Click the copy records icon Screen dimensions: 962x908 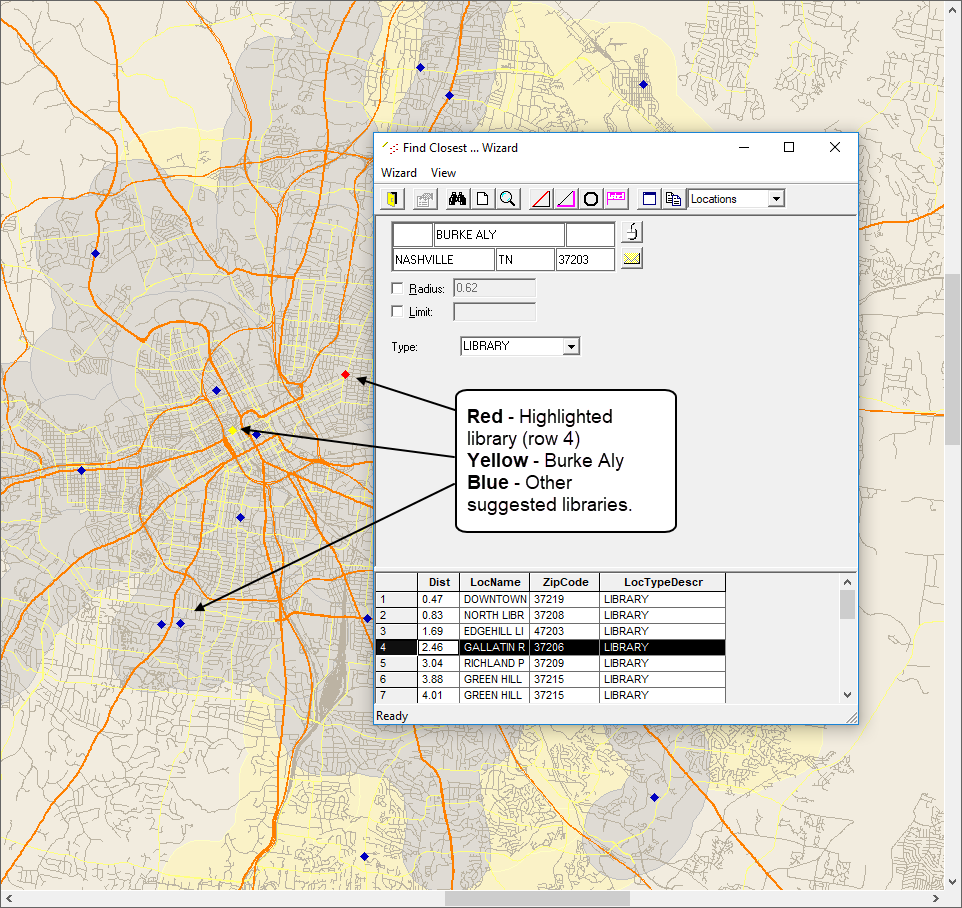673,198
